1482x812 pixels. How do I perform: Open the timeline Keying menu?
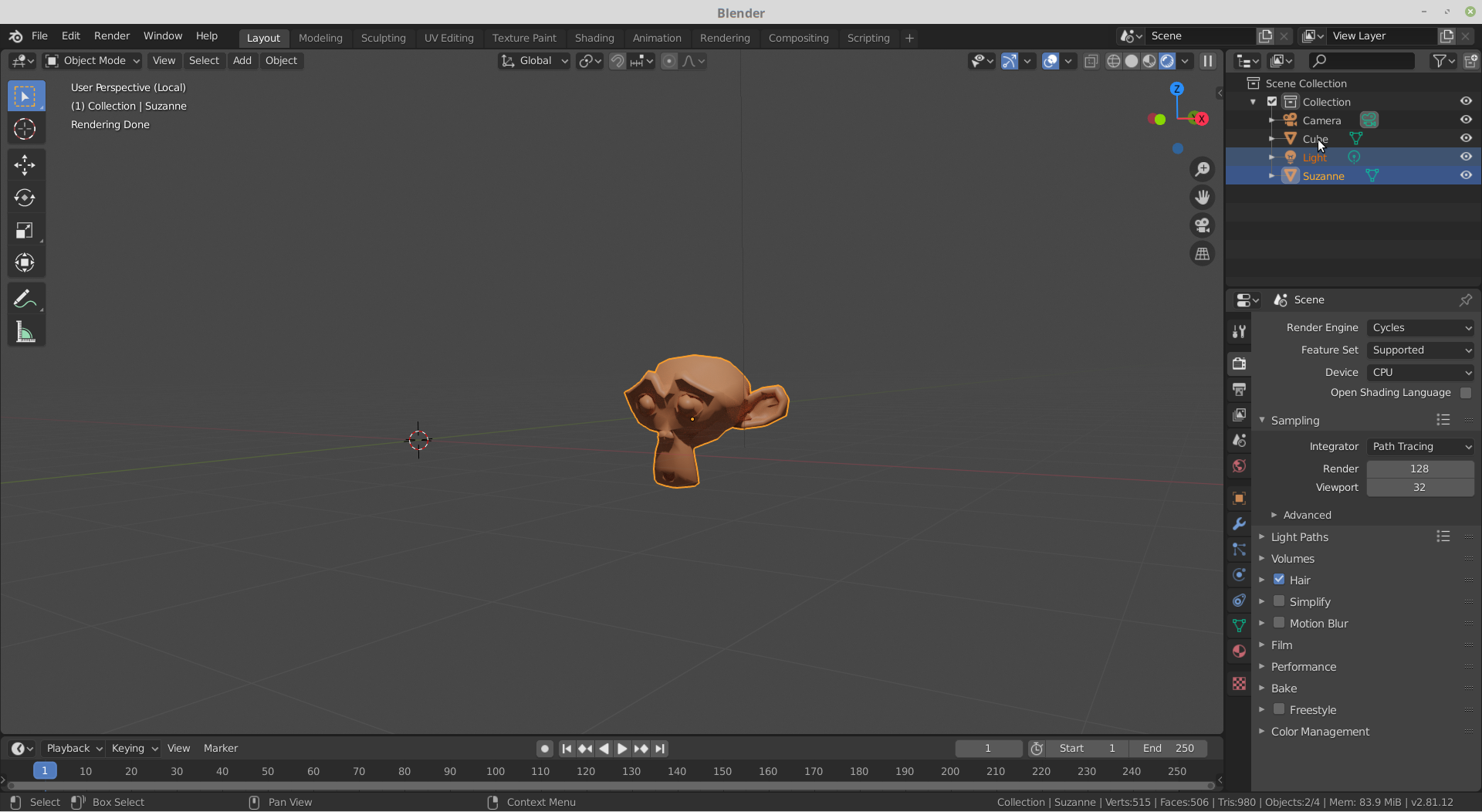coord(134,749)
